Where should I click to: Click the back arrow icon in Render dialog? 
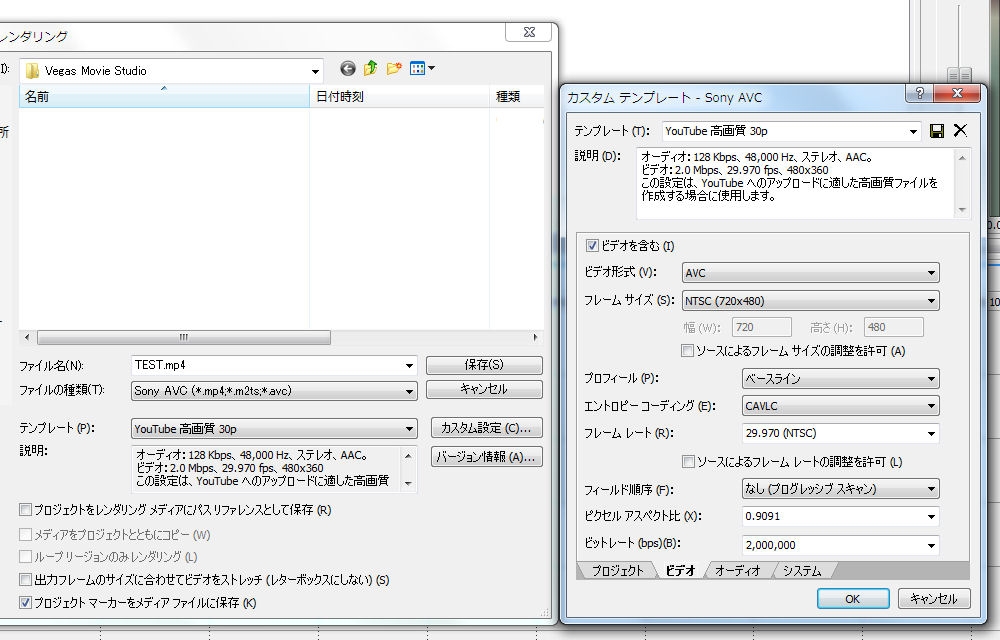click(x=348, y=69)
